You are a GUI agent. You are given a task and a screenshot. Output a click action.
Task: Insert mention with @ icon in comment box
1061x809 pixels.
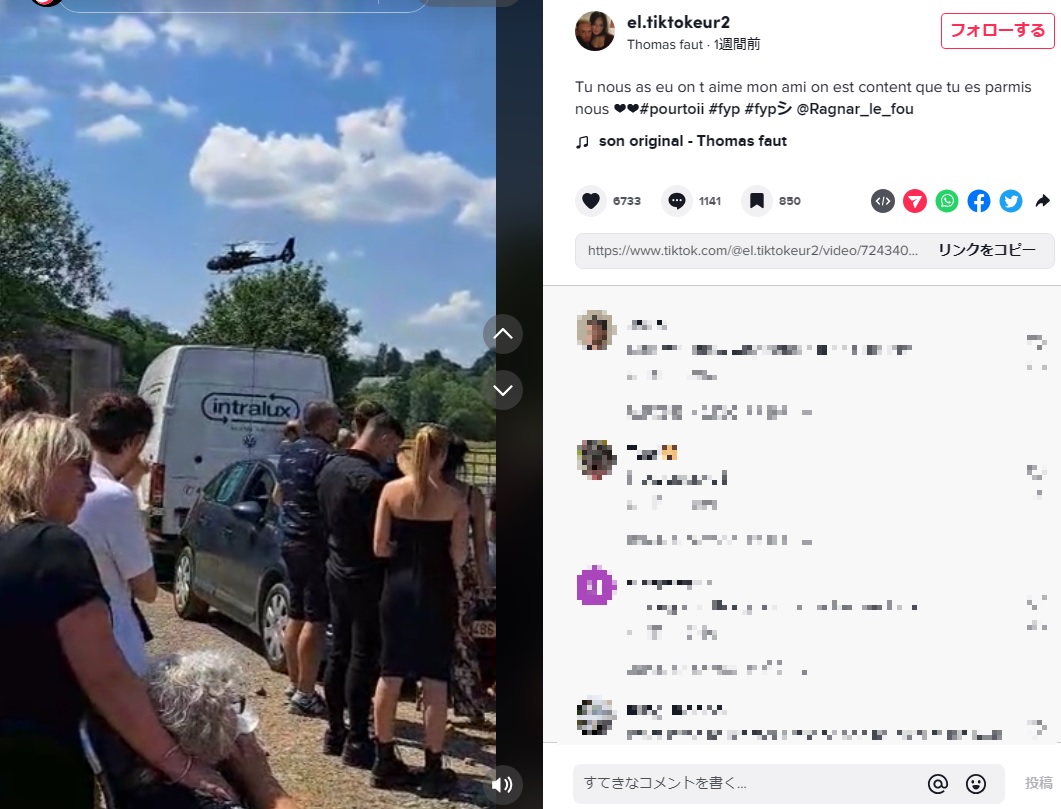[x=937, y=783]
